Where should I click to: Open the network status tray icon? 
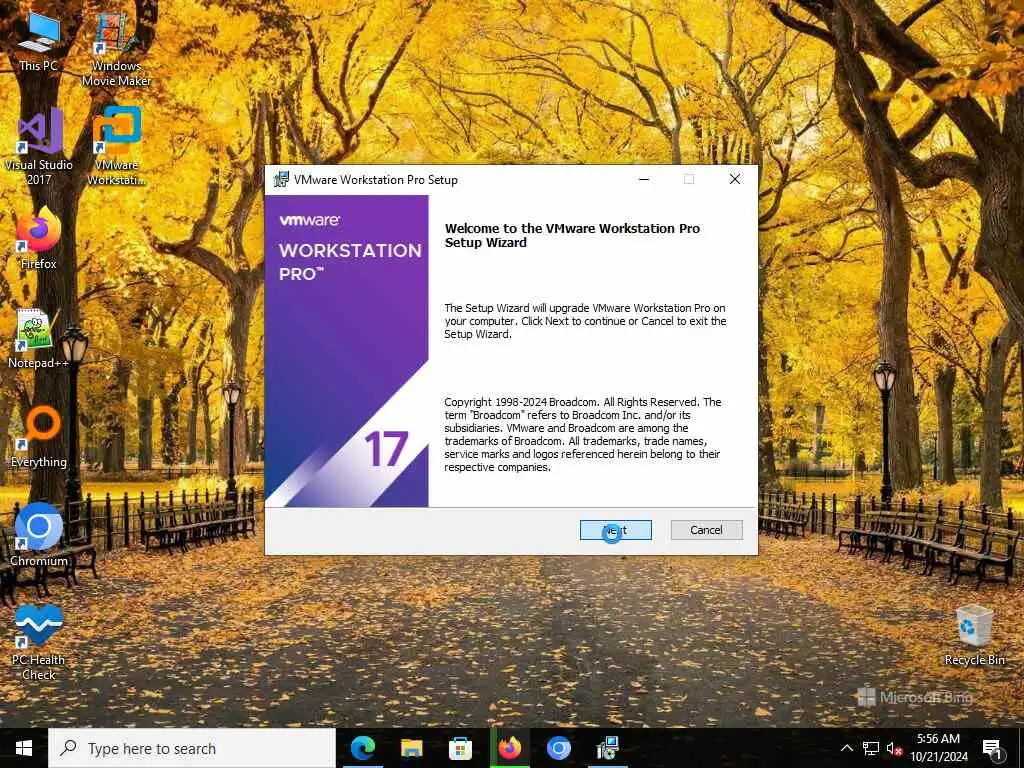click(871, 748)
